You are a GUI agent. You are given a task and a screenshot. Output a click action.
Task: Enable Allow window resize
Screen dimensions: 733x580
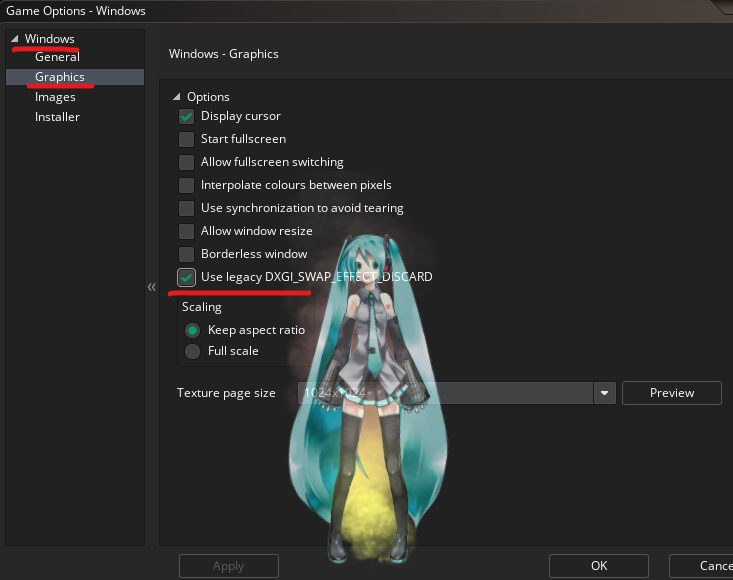pyautogui.click(x=187, y=231)
